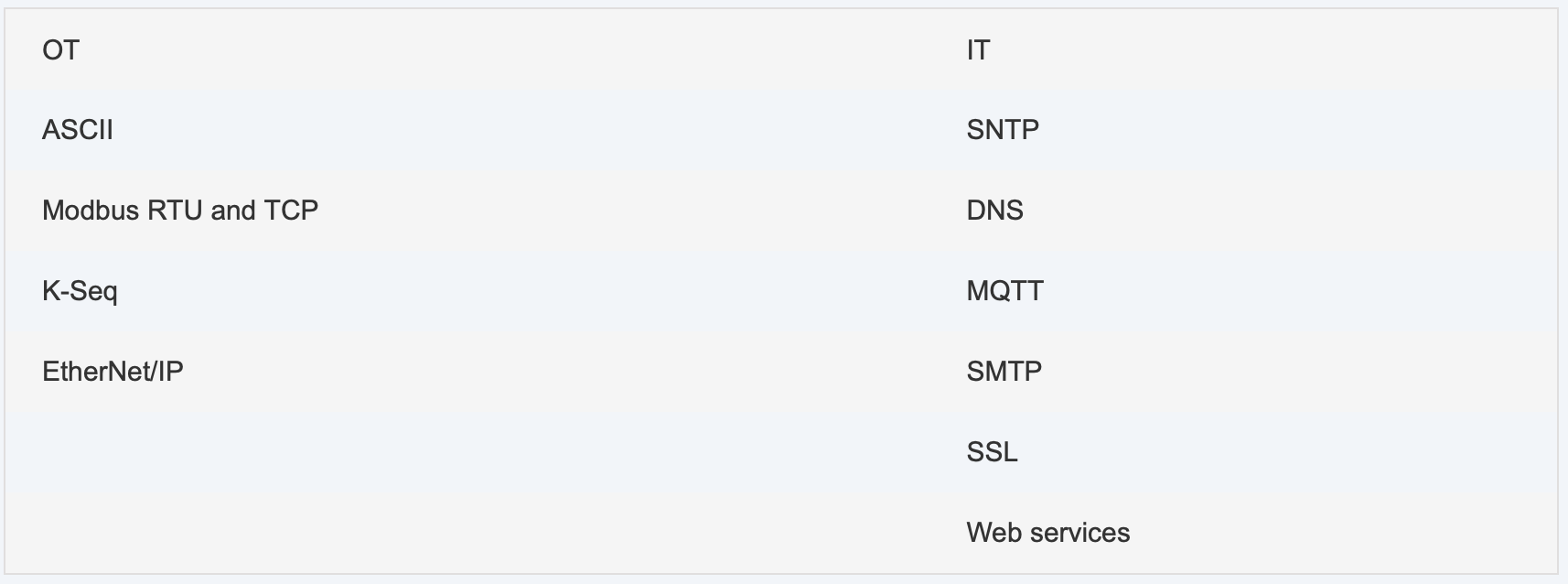Click the word TCP in the OT column
Screen dimensions: 1568x584
291,211
